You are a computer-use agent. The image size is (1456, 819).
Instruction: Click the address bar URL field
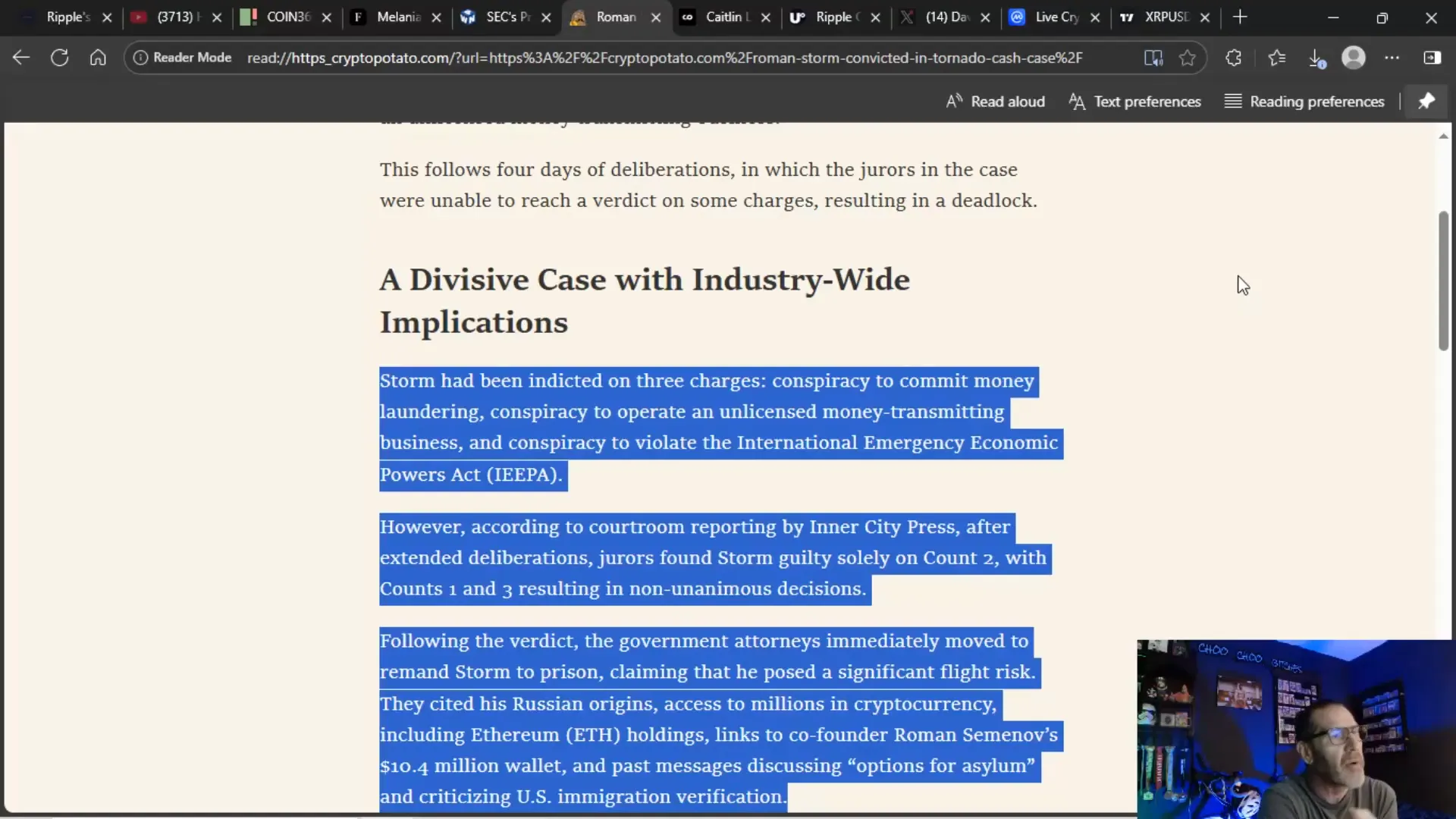(664, 58)
